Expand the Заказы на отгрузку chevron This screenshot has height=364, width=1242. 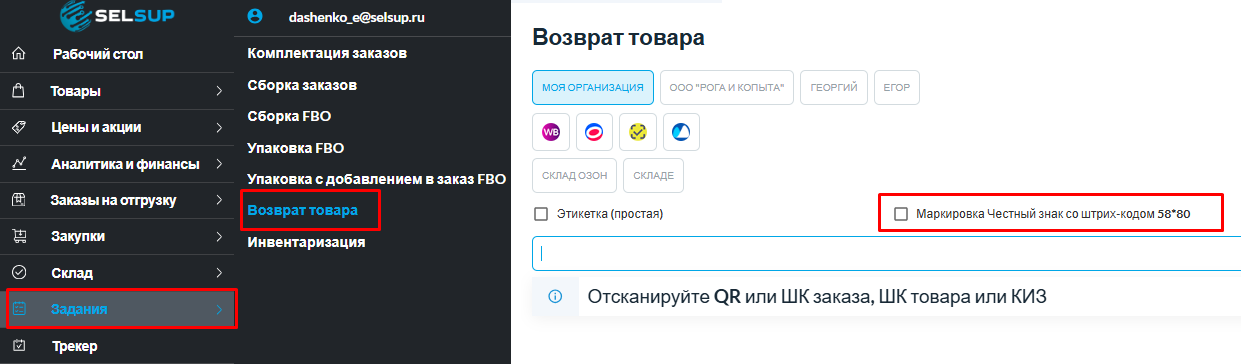(219, 200)
